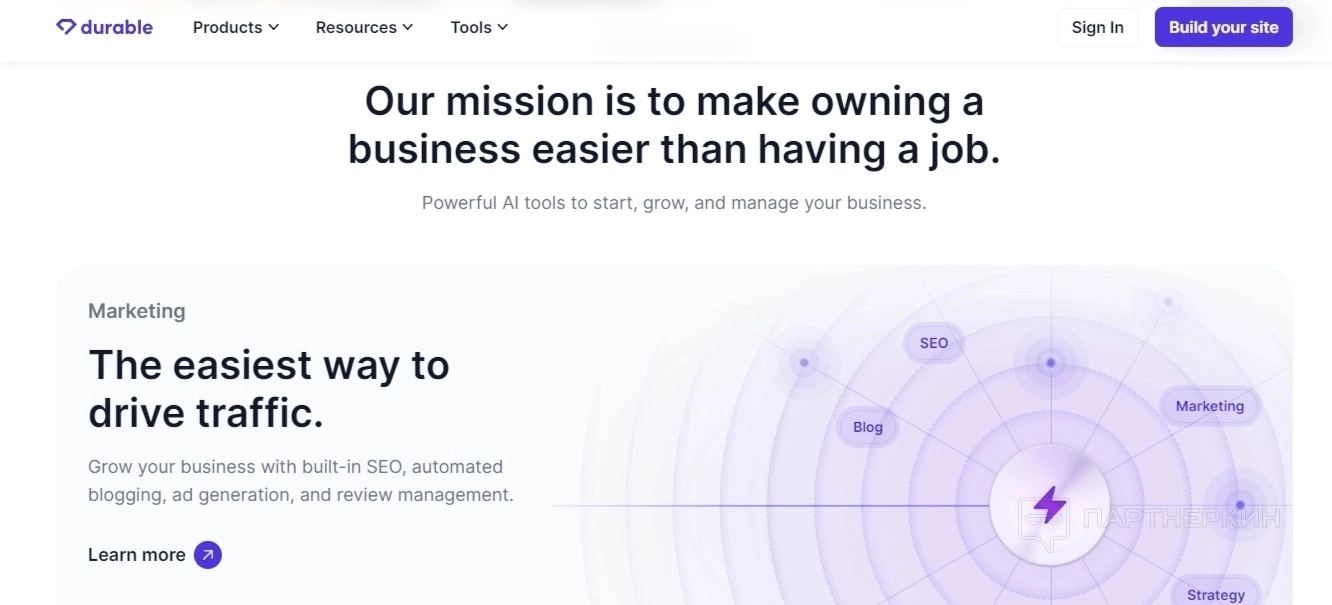
Task: Click the Build your site button
Action: point(1223,28)
